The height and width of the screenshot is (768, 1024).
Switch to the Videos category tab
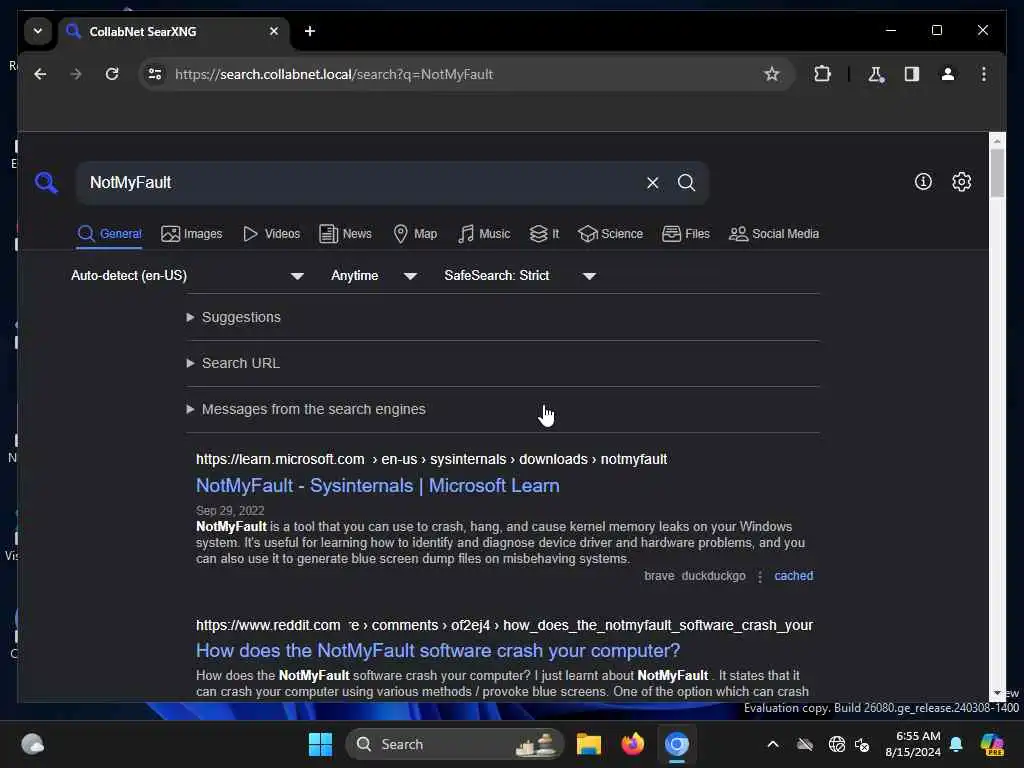click(x=271, y=234)
